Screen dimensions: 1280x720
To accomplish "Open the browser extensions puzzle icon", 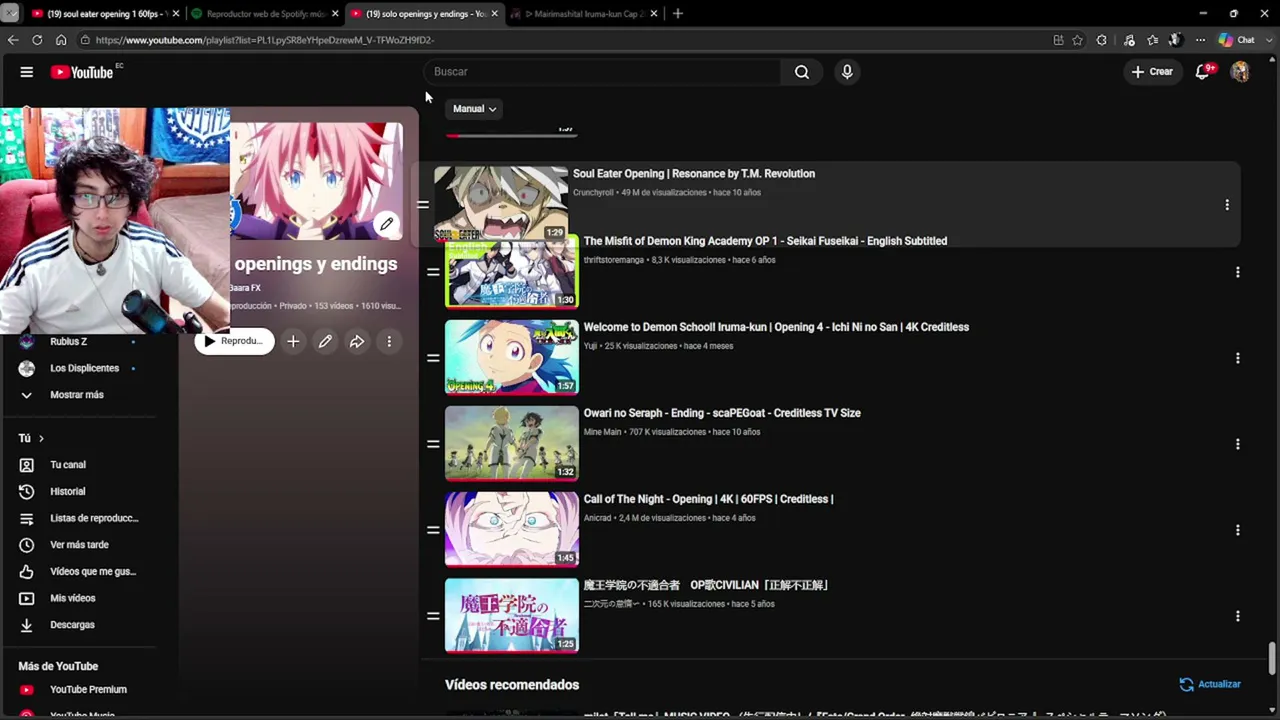I will [x=1101, y=40].
